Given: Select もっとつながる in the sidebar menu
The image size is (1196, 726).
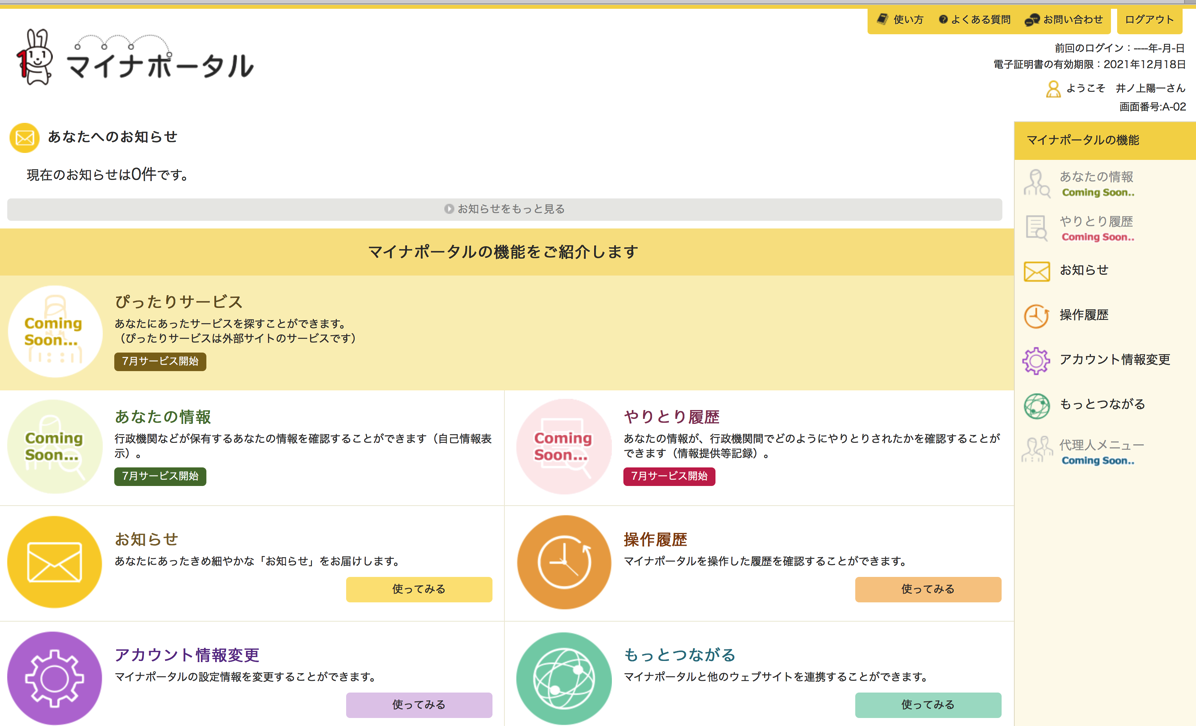Looking at the screenshot, I should (1104, 405).
